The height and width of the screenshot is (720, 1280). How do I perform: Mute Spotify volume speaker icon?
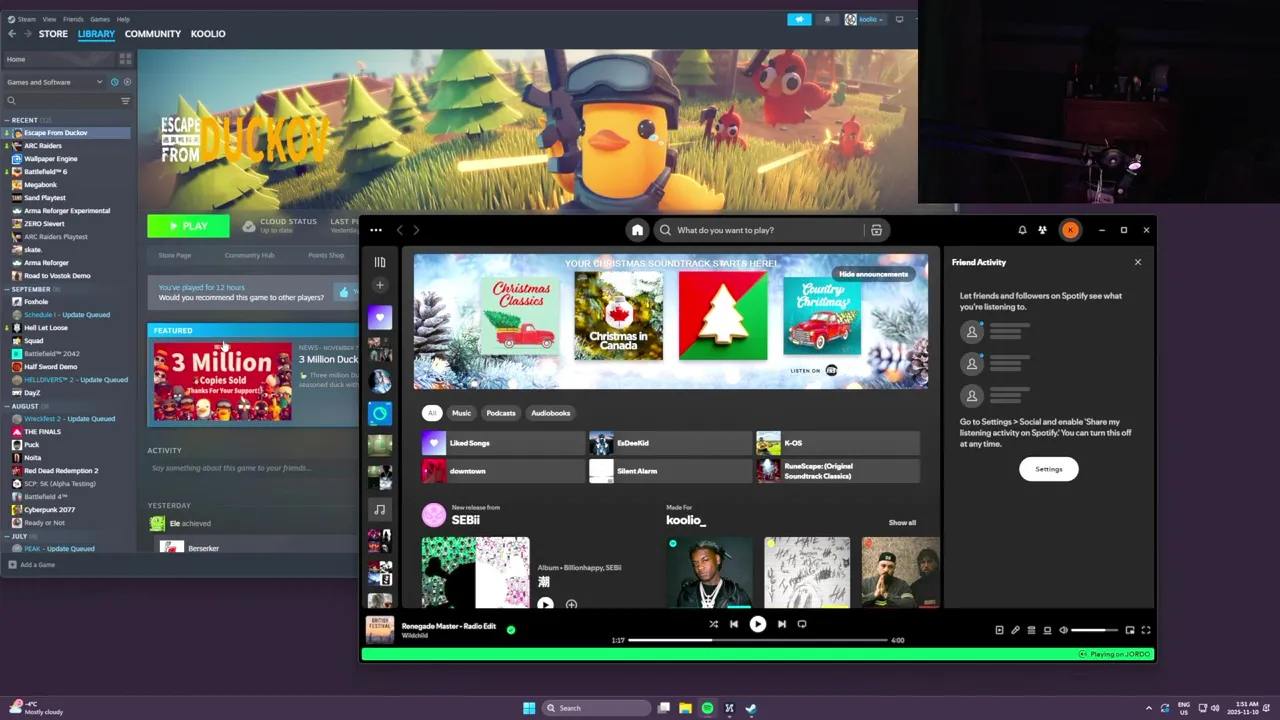pyautogui.click(x=1063, y=630)
